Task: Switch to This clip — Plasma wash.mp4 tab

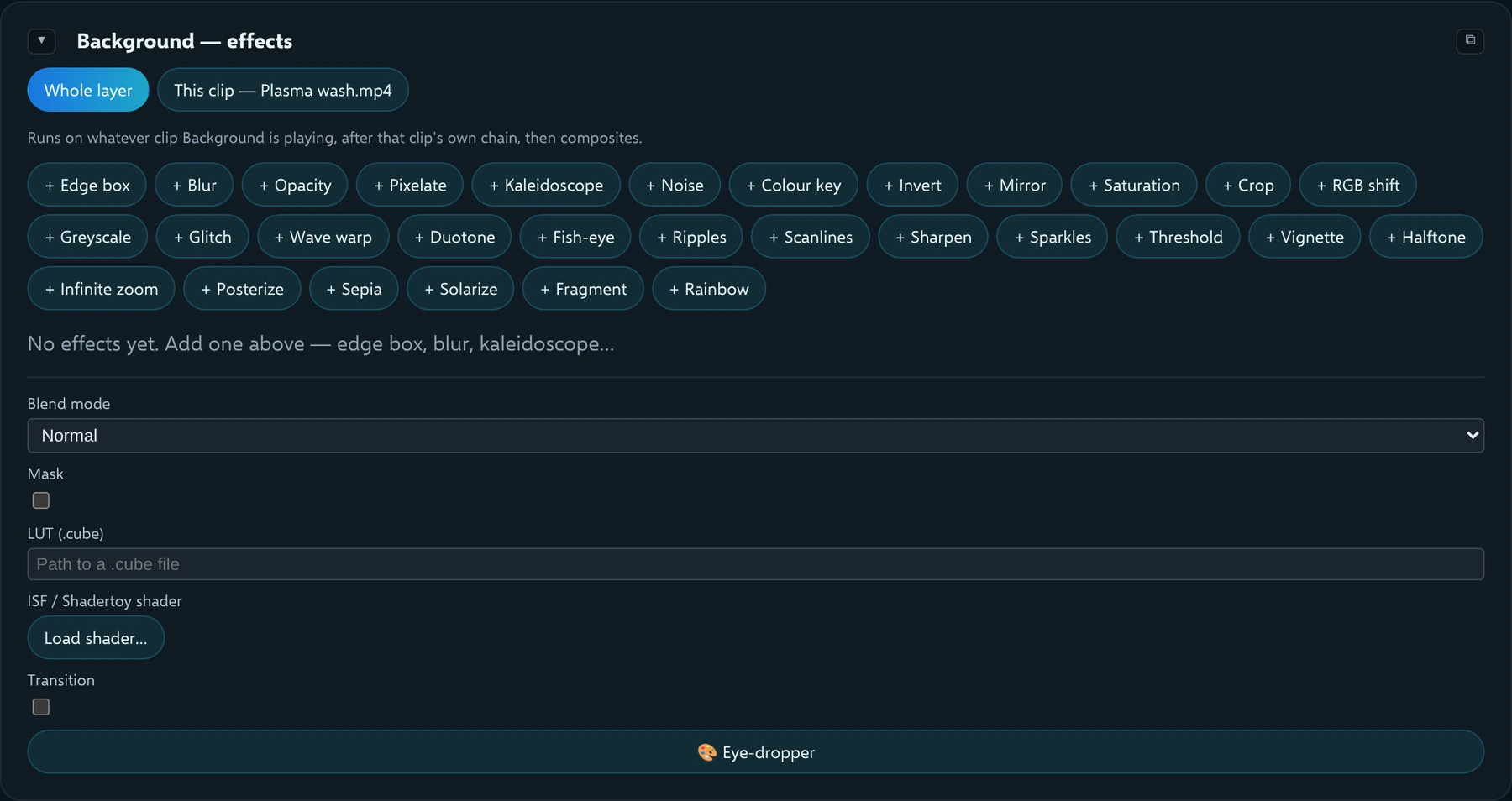Action: (283, 90)
